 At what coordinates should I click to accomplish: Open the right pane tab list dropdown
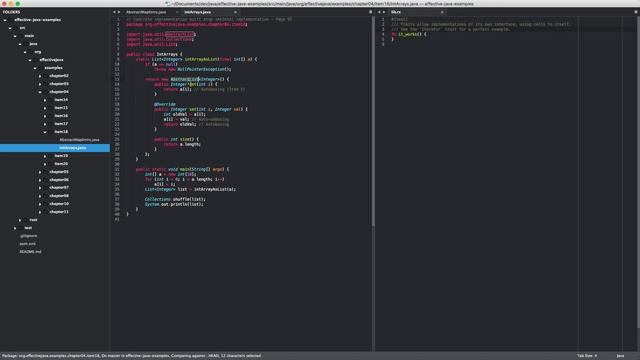point(636,12)
